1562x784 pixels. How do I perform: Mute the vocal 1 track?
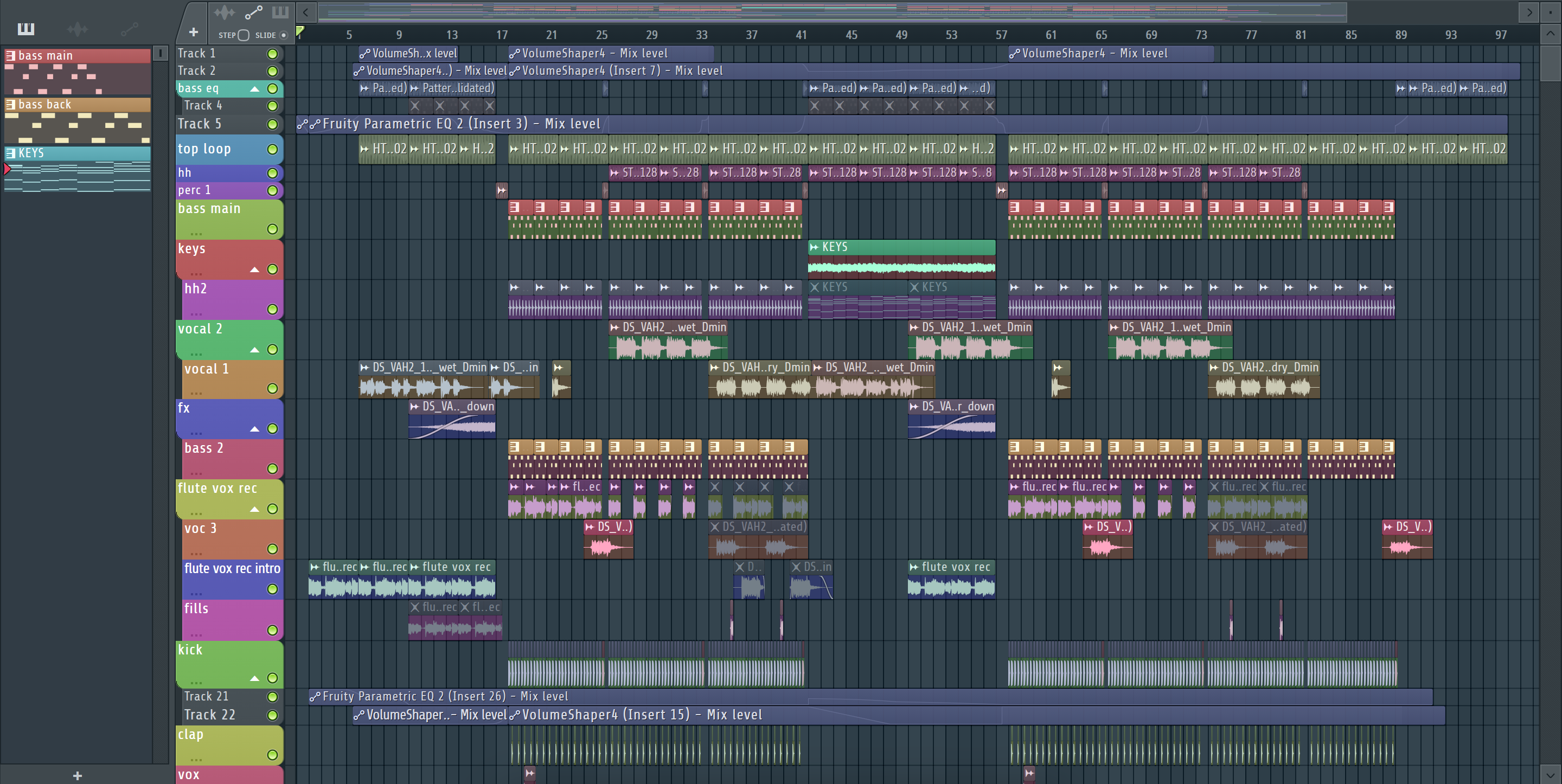click(x=273, y=389)
